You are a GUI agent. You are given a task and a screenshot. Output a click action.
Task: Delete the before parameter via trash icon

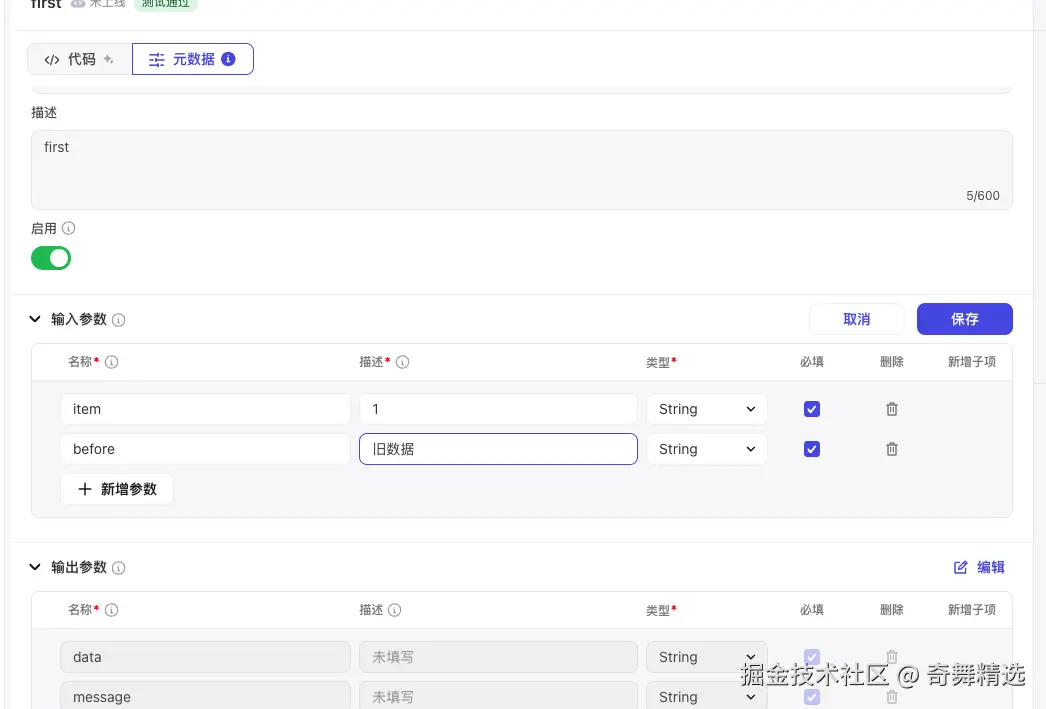pyautogui.click(x=892, y=449)
